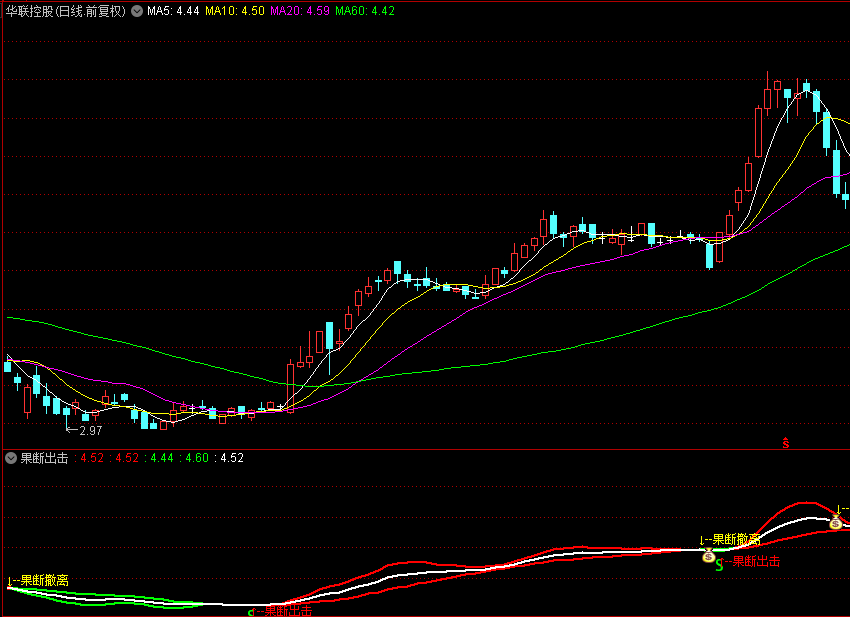Image resolution: width=850 pixels, height=617 pixels.
Task: Click the green 4.60 indicator value
Action: (197, 458)
